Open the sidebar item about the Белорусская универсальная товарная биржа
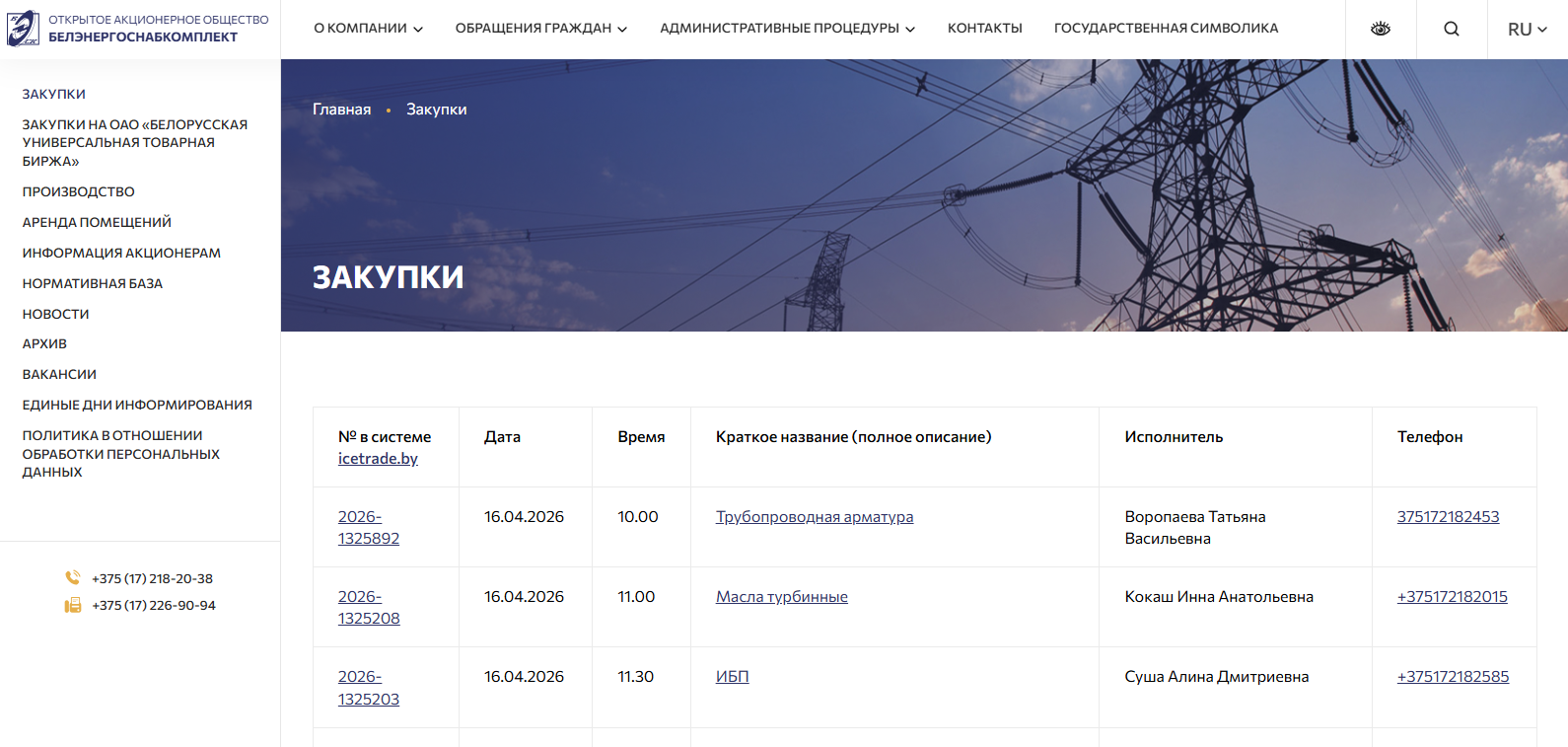This screenshot has height=747, width=1568. [135, 143]
